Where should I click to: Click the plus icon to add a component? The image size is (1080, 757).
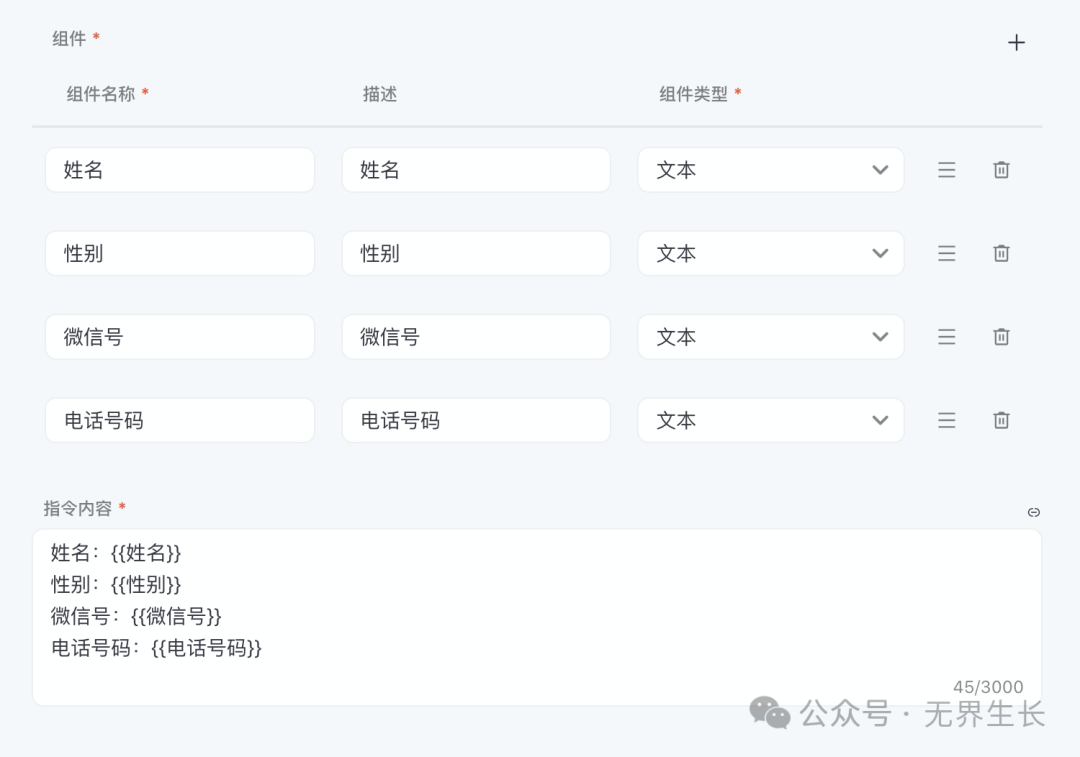(x=1016, y=42)
